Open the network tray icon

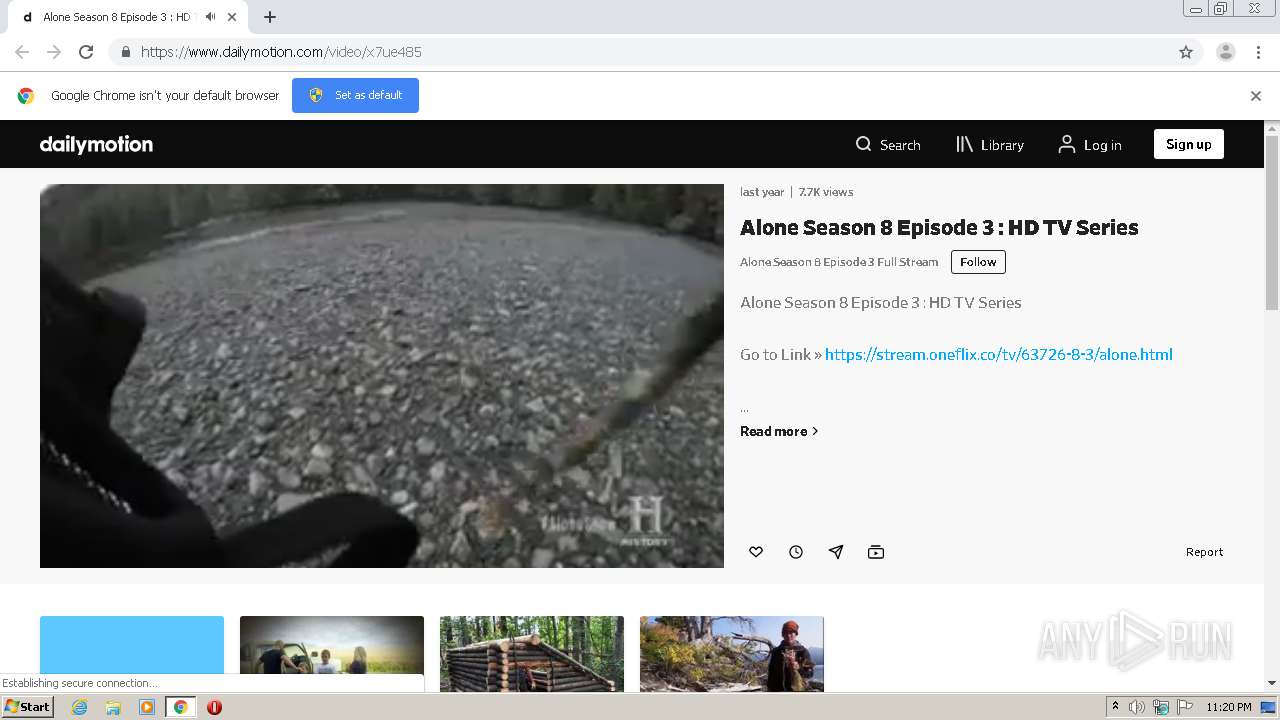click(x=1160, y=707)
